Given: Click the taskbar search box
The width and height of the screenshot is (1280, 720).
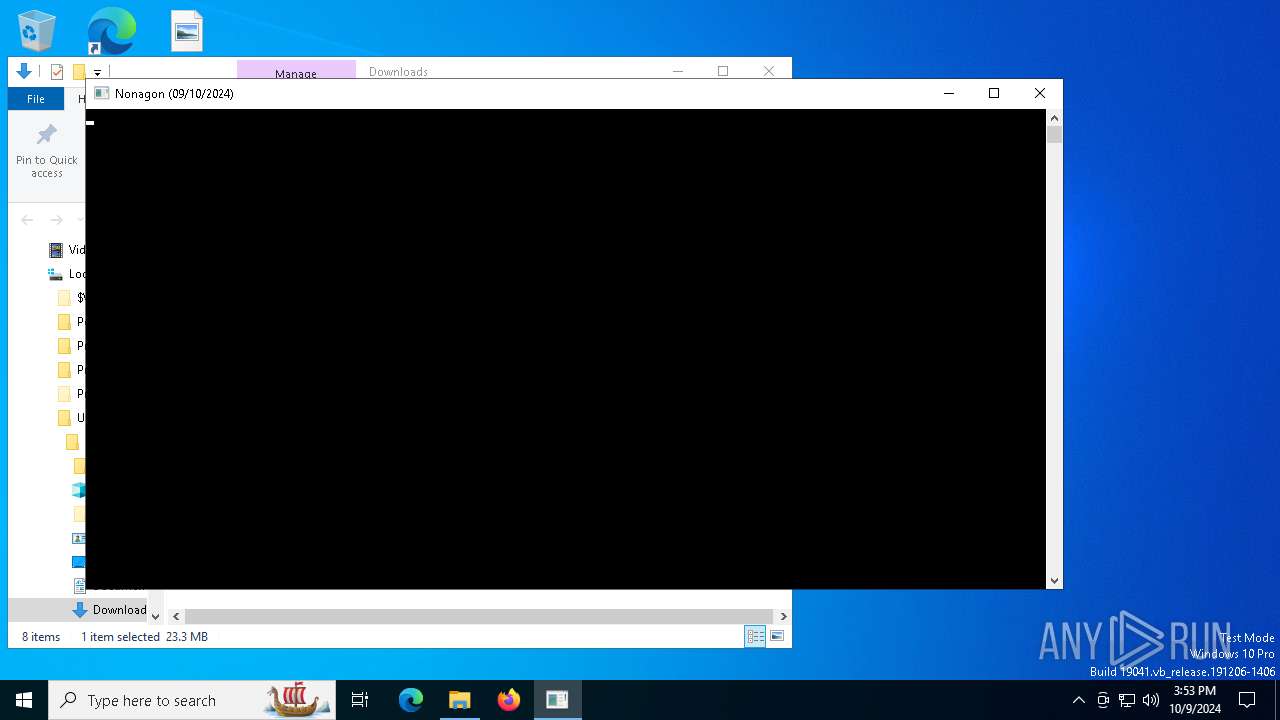Looking at the screenshot, I should [x=193, y=700].
